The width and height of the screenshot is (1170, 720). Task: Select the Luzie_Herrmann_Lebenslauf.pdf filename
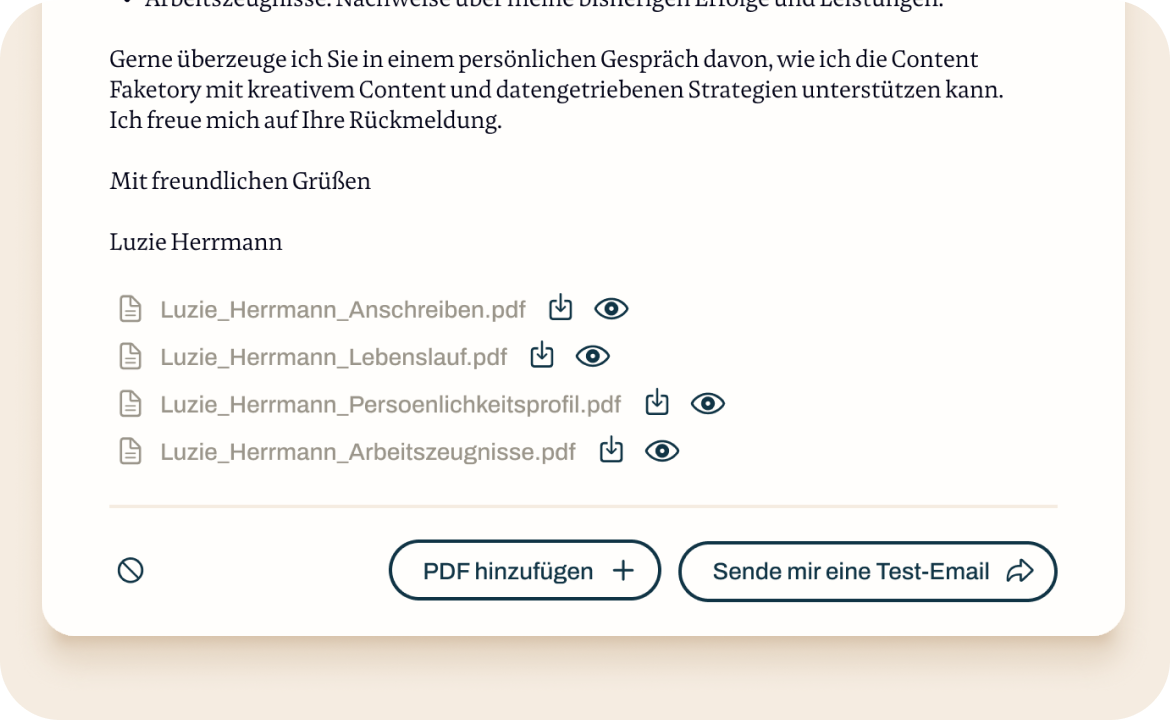pyautogui.click(x=333, y=356)
